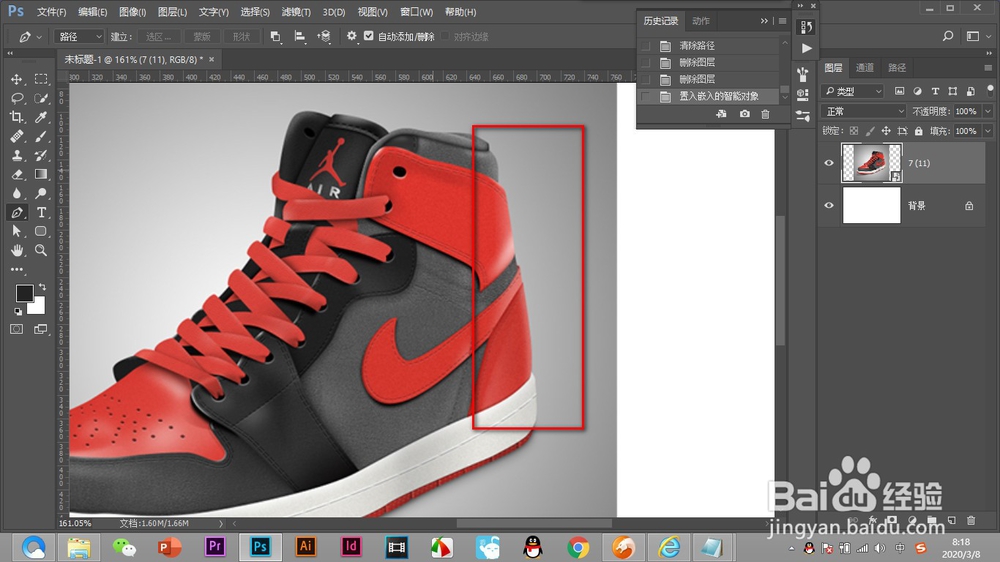Select the Horizontal Type tool
The height and width of the screenshot is (562, 1000).
[x=41, y=212]
